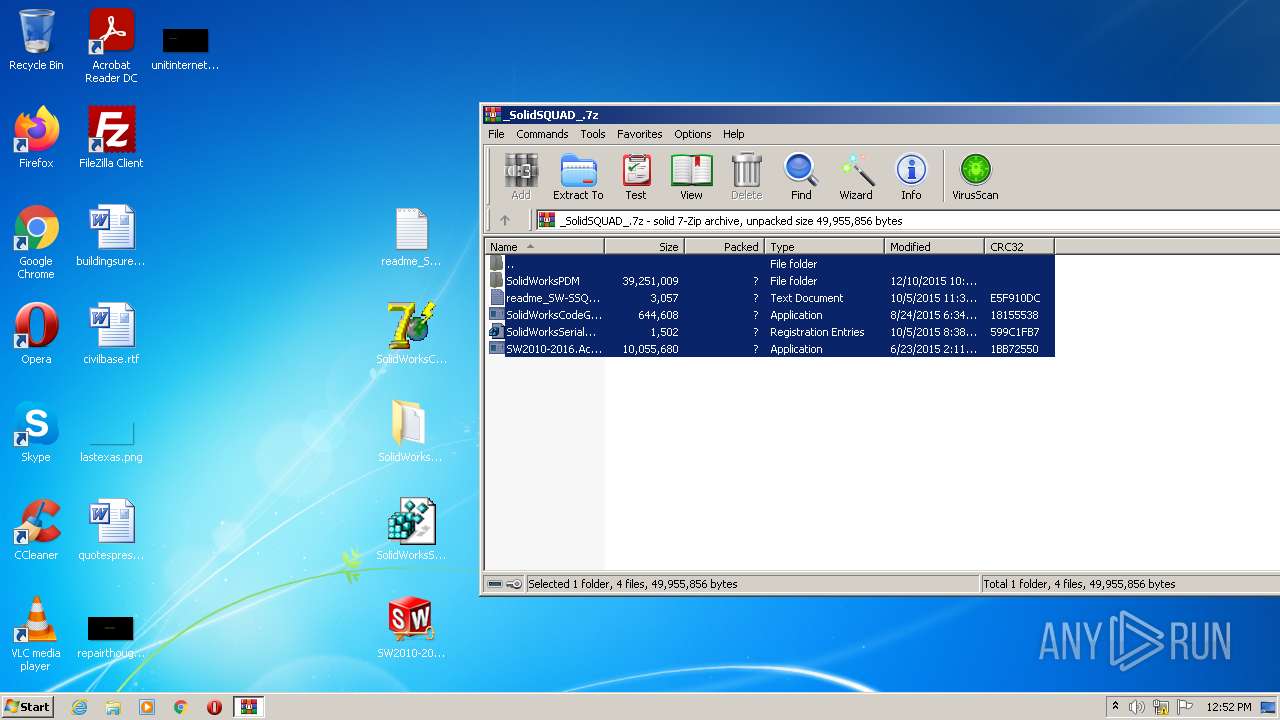The width and height of the screenshot is (1280, 720).
Task: Click the WinRAR taskbar button
Action: coord(249,707)
